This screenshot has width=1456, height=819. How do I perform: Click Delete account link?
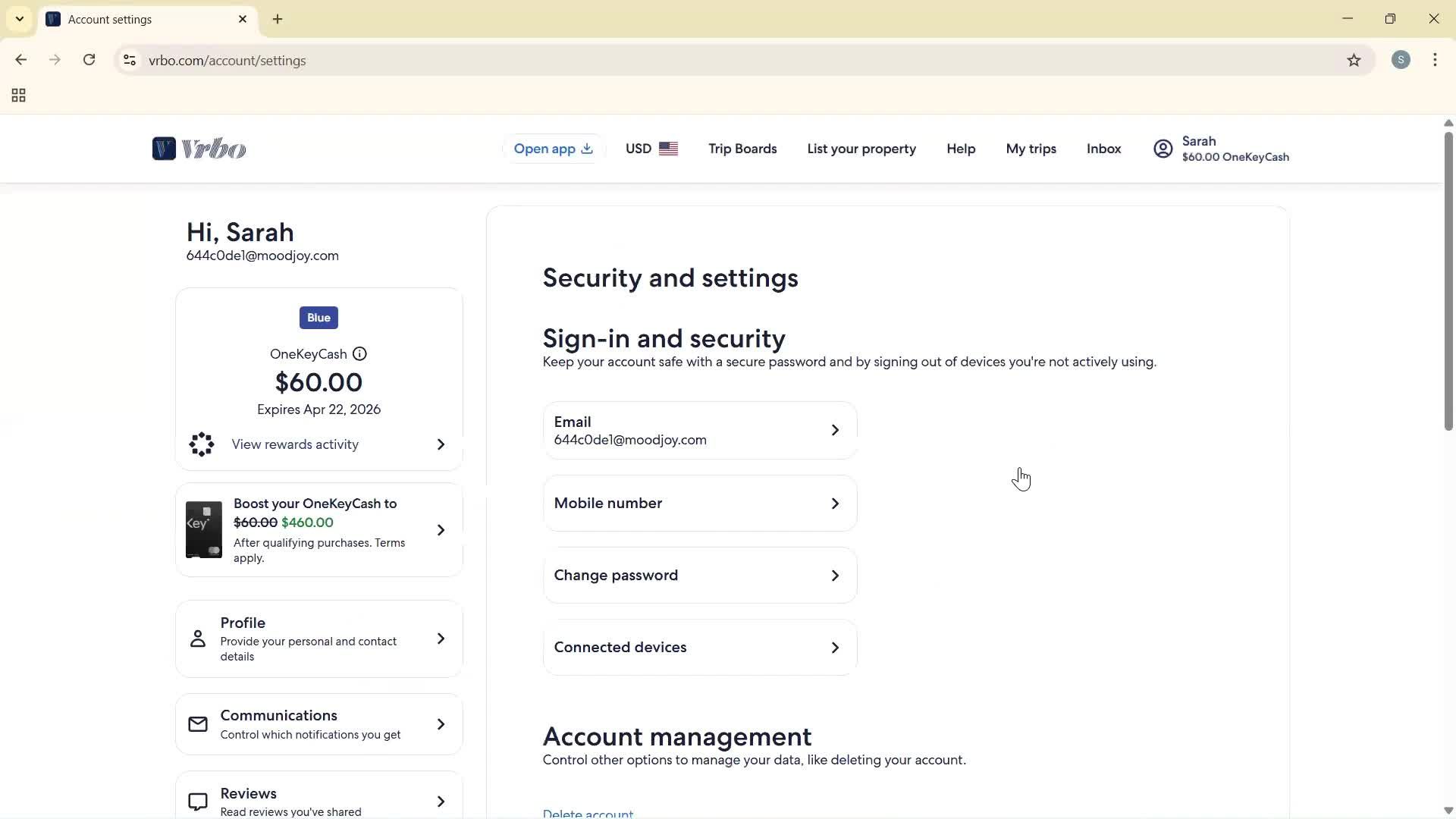point(588,813)
